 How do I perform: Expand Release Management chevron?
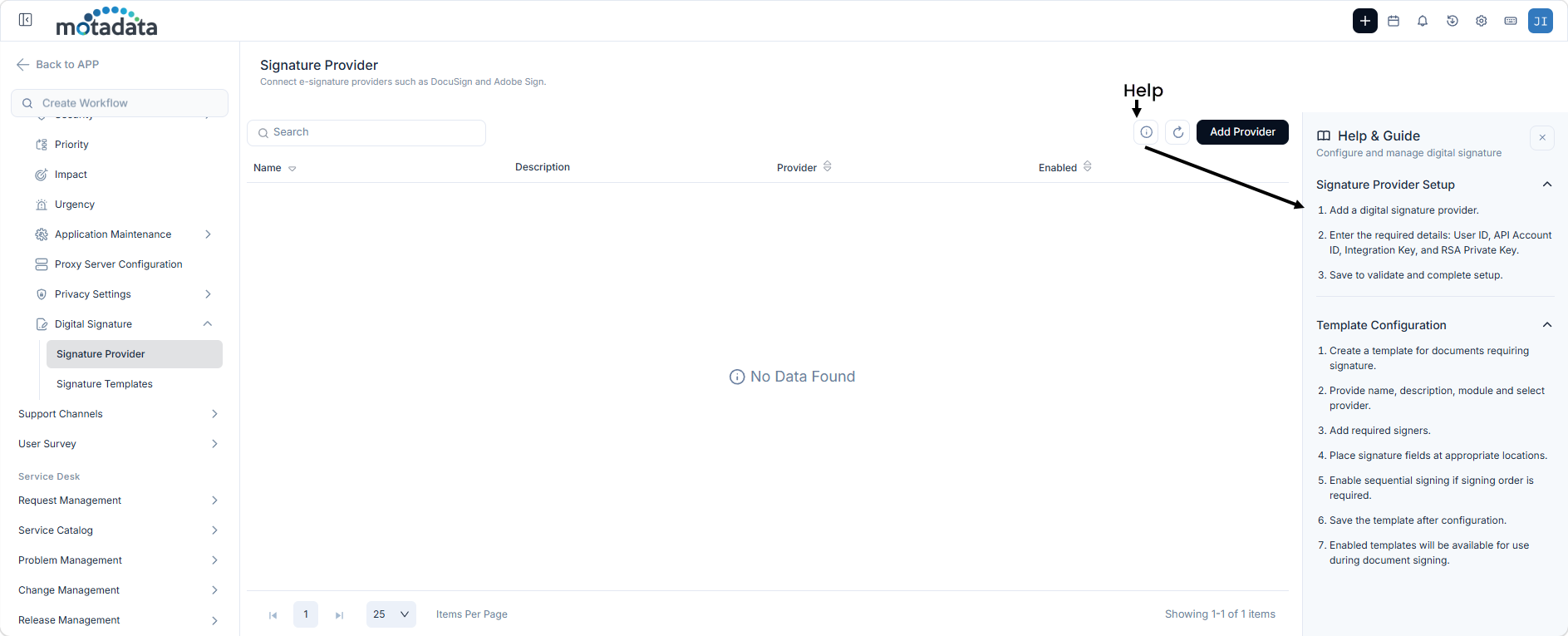214,620
